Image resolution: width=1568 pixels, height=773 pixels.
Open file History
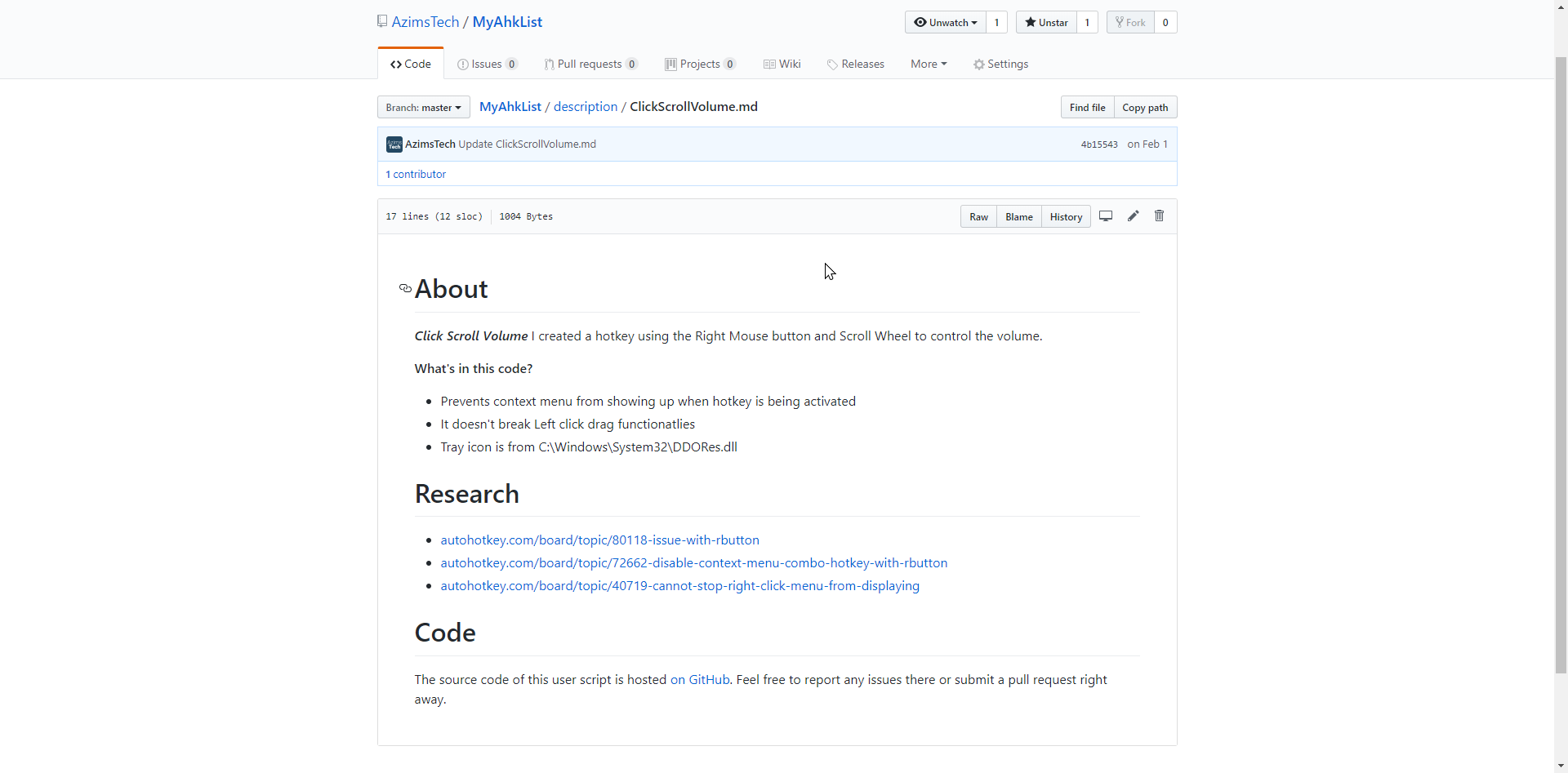[1066, 216]
